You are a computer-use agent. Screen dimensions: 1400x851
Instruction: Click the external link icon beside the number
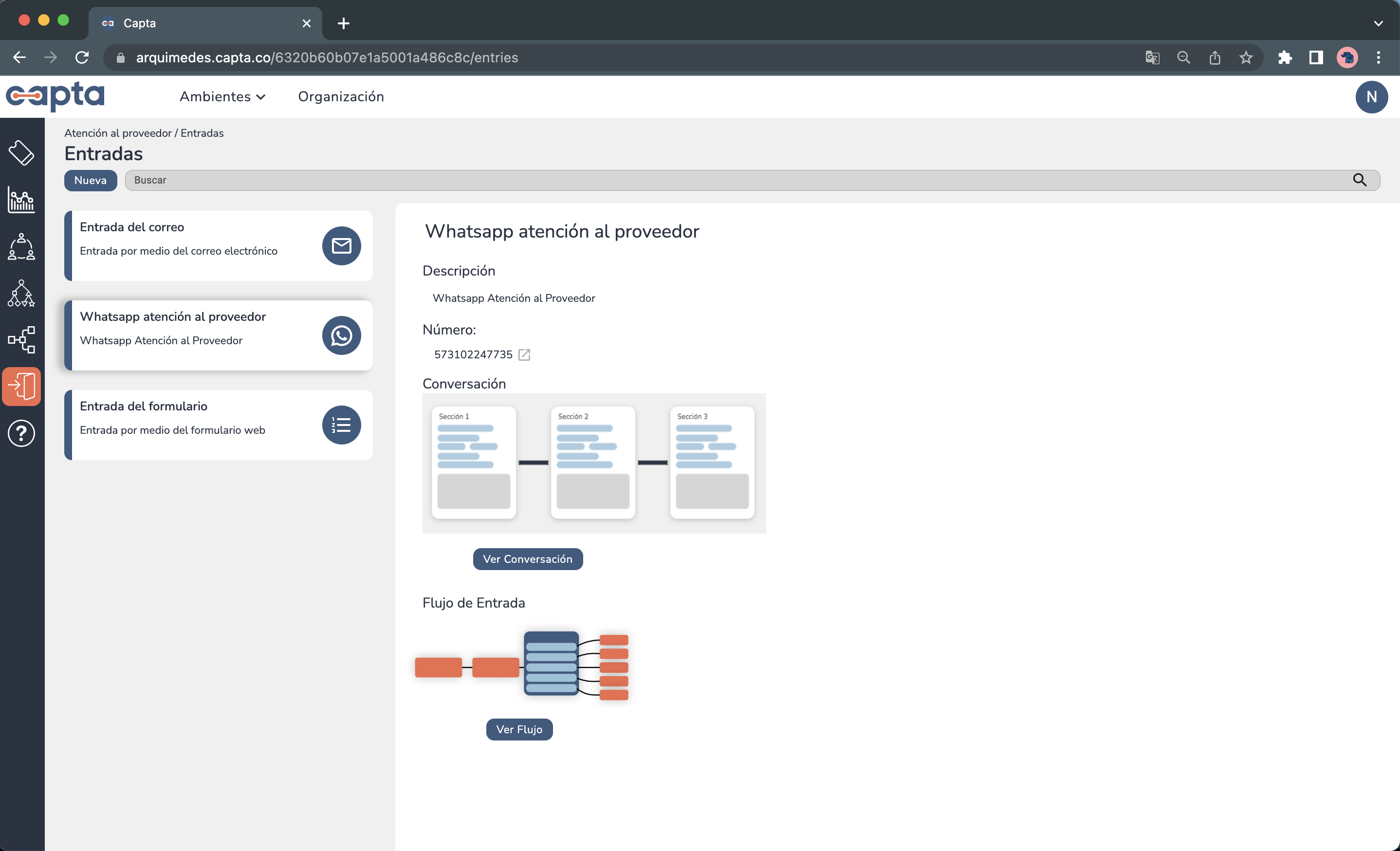coord(524,354)
